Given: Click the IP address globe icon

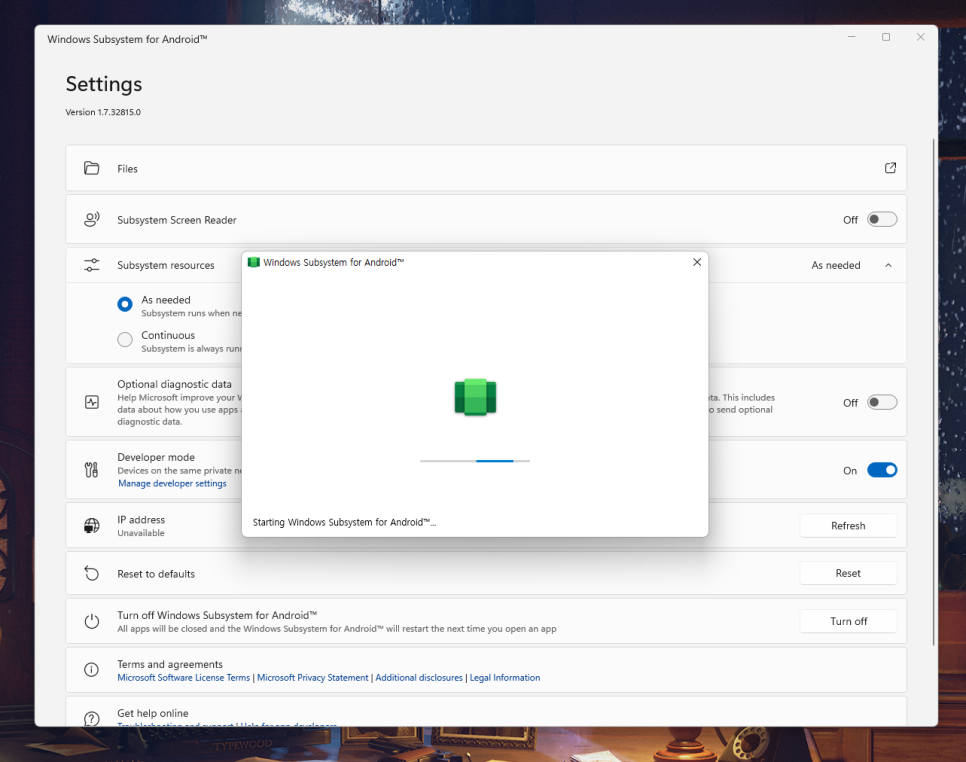Looking at the screenshot, I should (91, 525).
